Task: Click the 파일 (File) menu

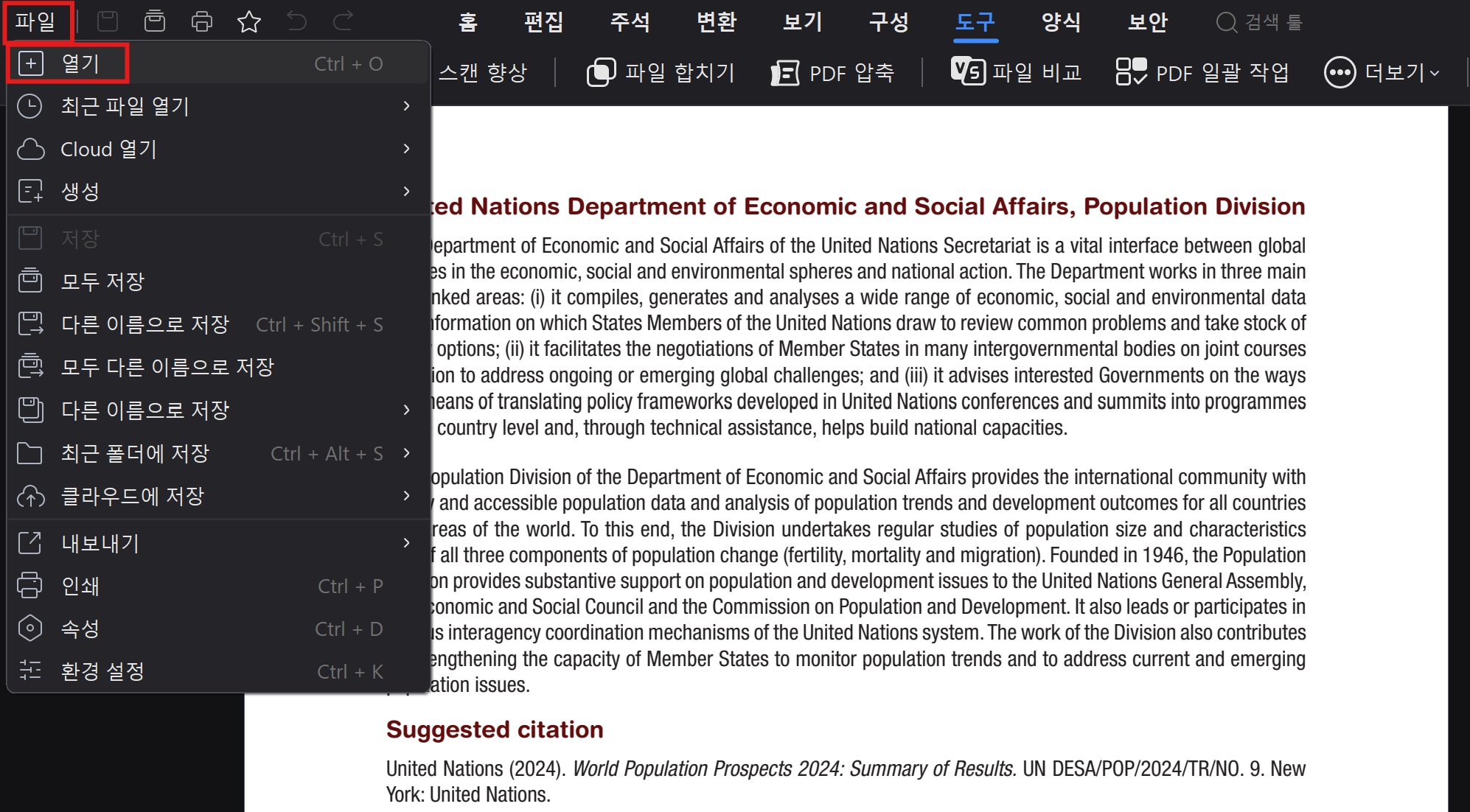Action: tap(36, 22)
